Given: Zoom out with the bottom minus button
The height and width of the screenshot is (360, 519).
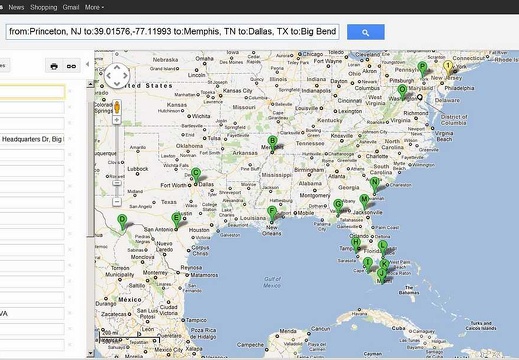Looking at the screenshot, I should tap(117, 202).
